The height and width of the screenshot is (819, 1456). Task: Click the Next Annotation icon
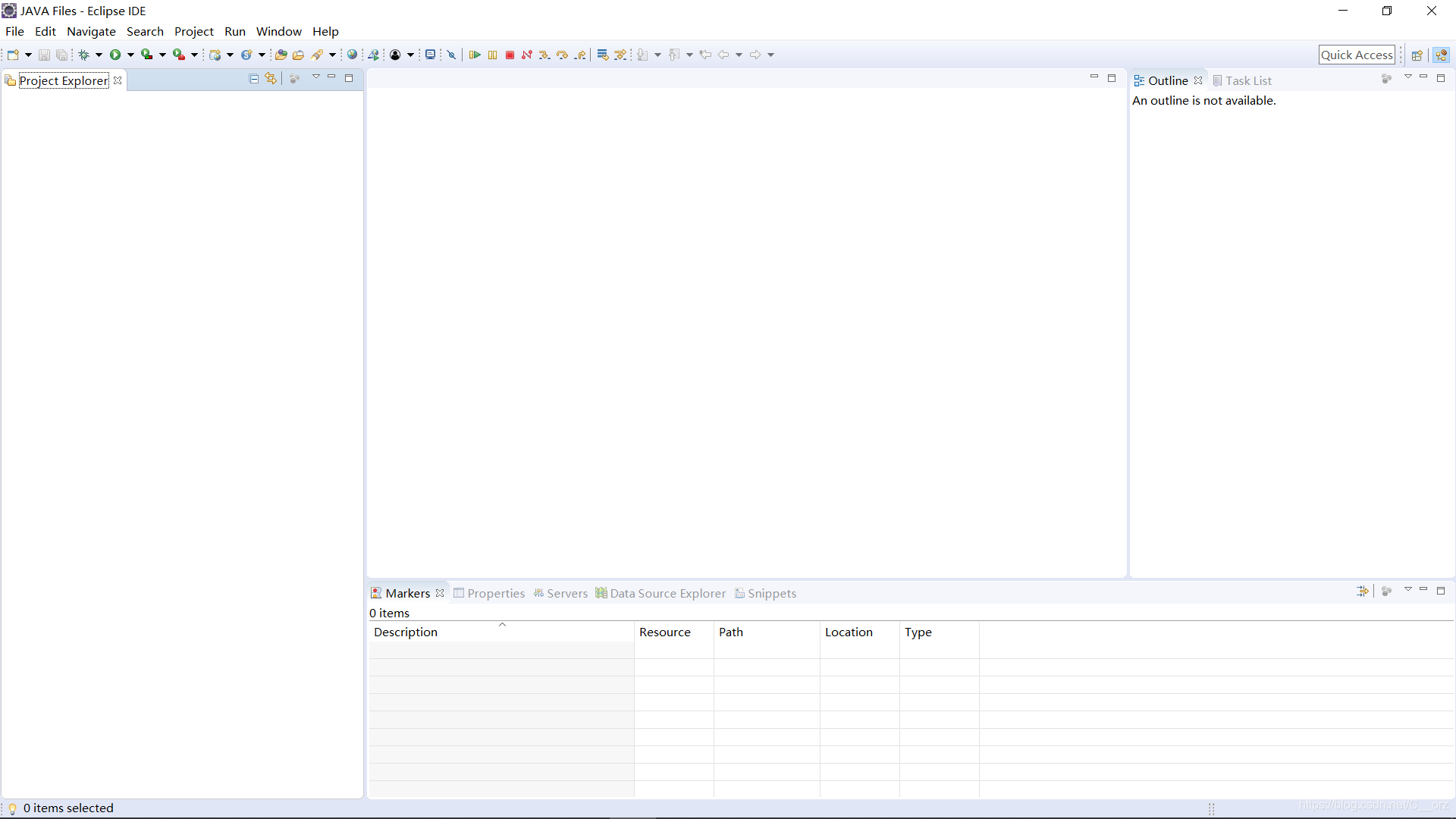[x=643, y=55]
